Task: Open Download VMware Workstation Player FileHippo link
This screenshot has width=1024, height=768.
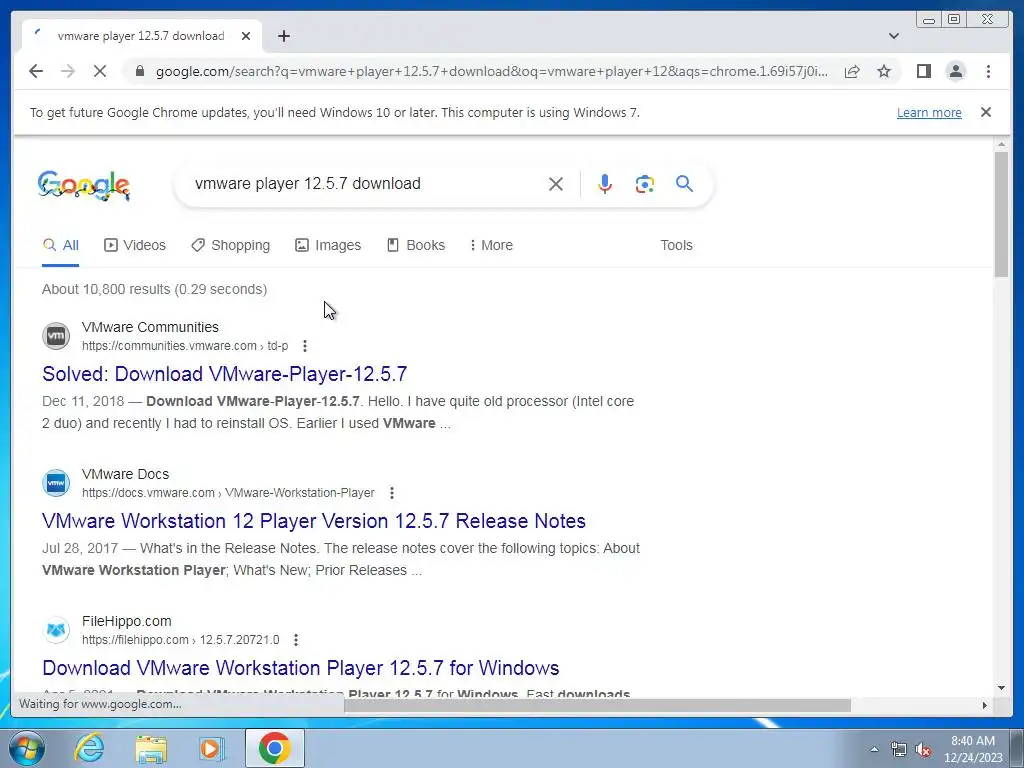Action: pos(300,668)
